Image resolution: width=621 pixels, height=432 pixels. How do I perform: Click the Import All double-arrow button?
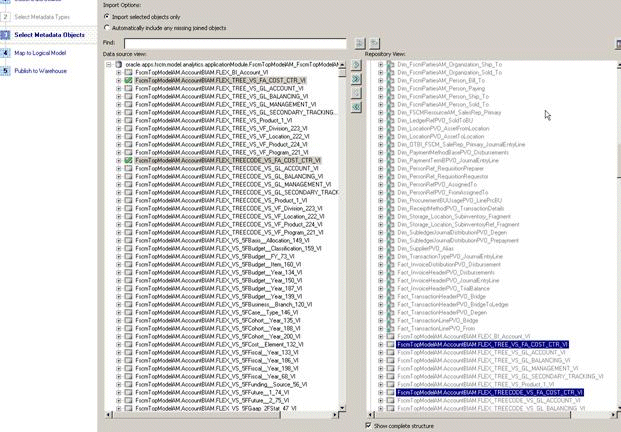pyautogui.click(x=356, y=79)
